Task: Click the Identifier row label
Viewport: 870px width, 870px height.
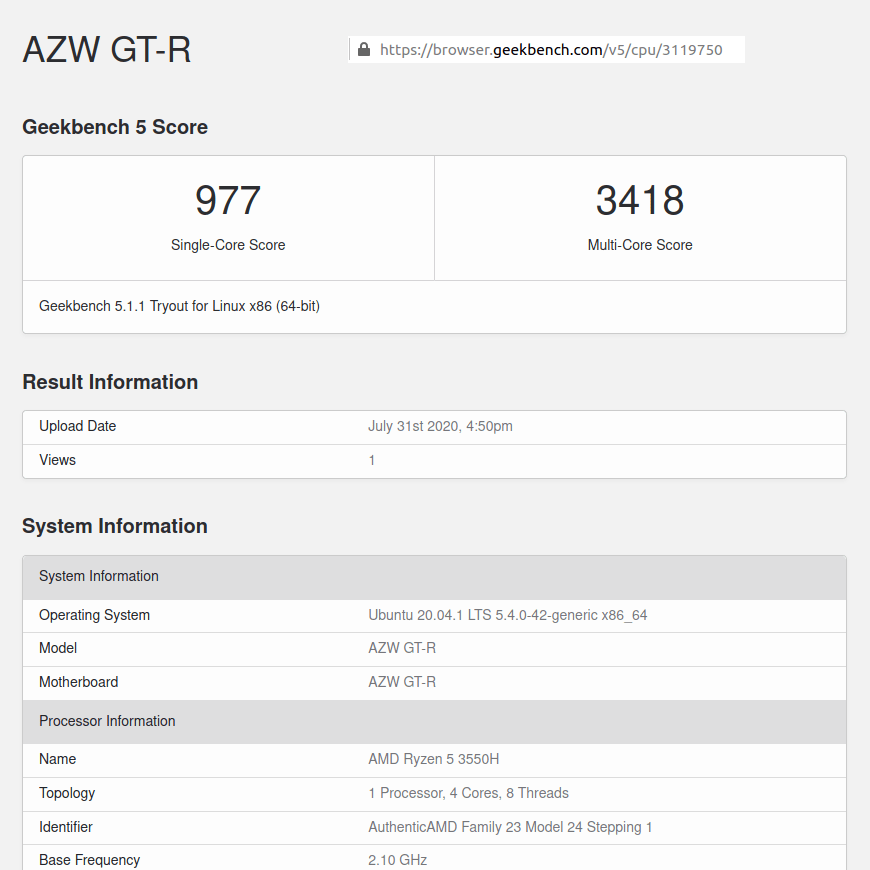Action: pos(65,827)
